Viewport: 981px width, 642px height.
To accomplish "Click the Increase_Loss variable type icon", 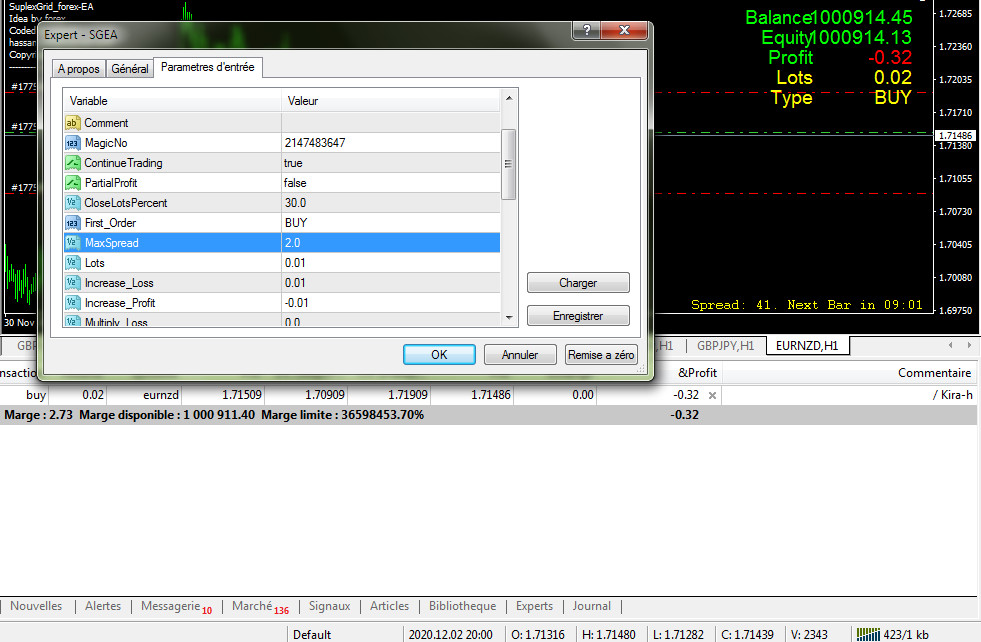I will pos(73,283).
